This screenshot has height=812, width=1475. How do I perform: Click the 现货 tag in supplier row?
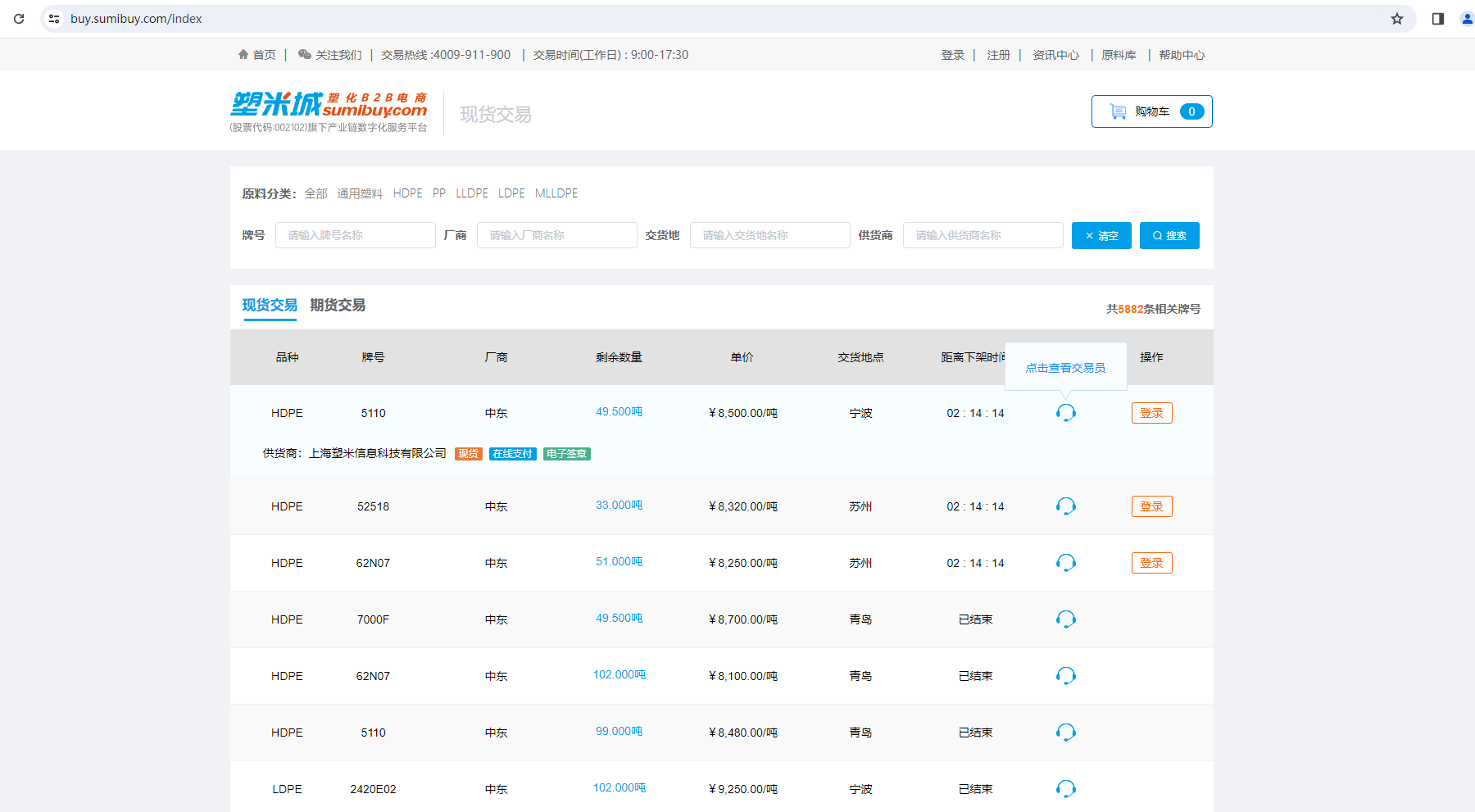click(469, 454)
